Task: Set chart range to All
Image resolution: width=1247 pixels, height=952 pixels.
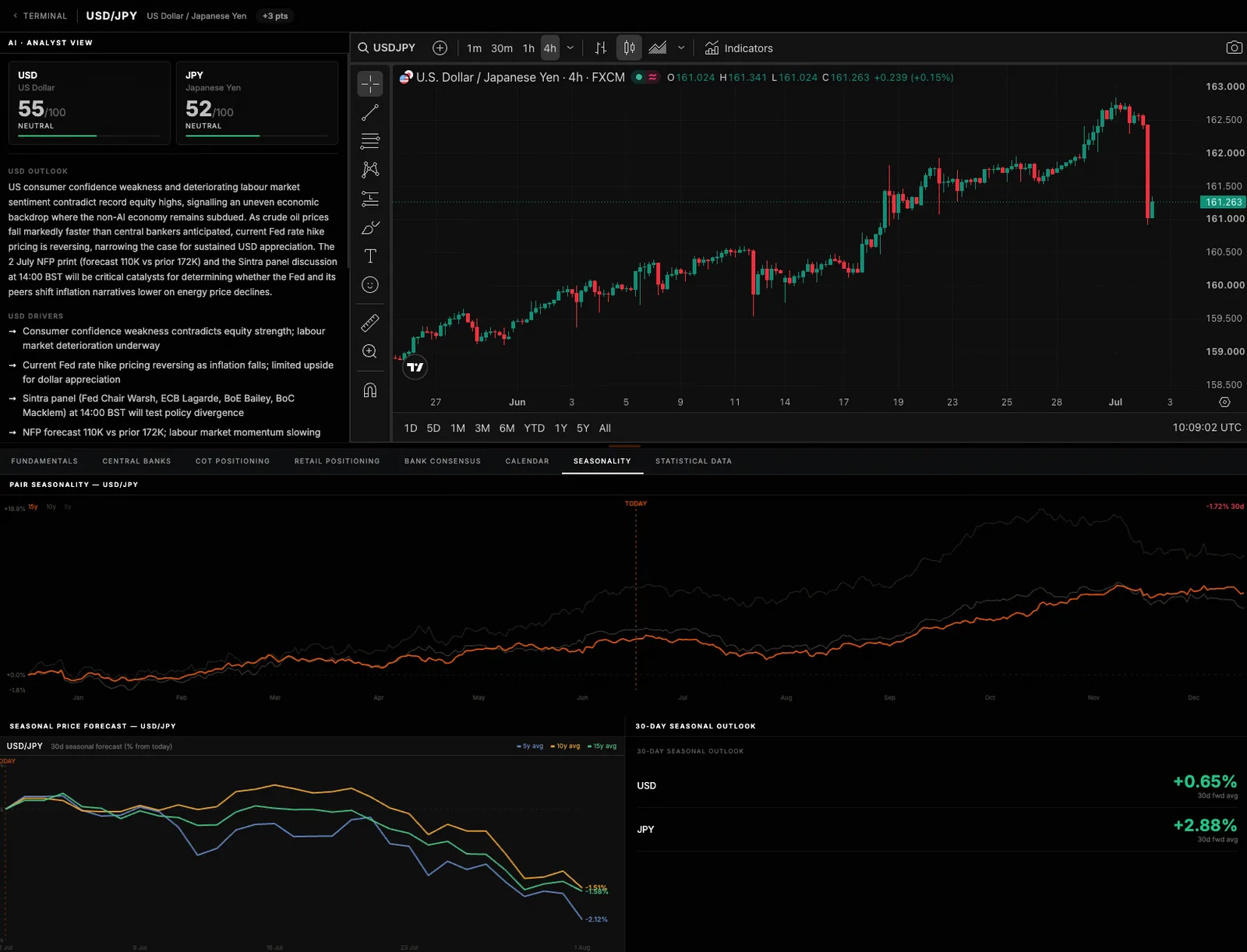Action: [605, 428]
